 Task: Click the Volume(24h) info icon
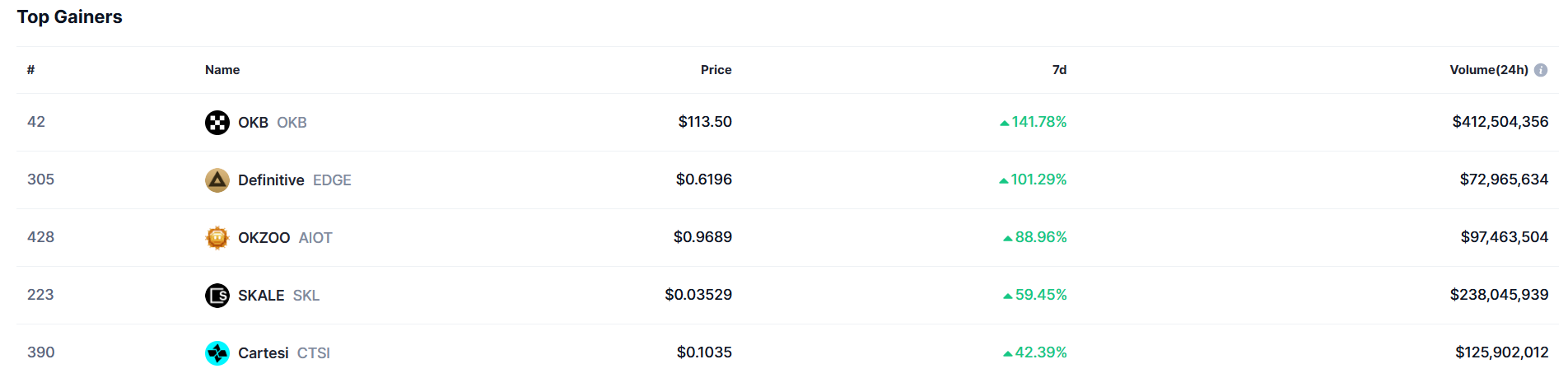tap(1541, 70)
